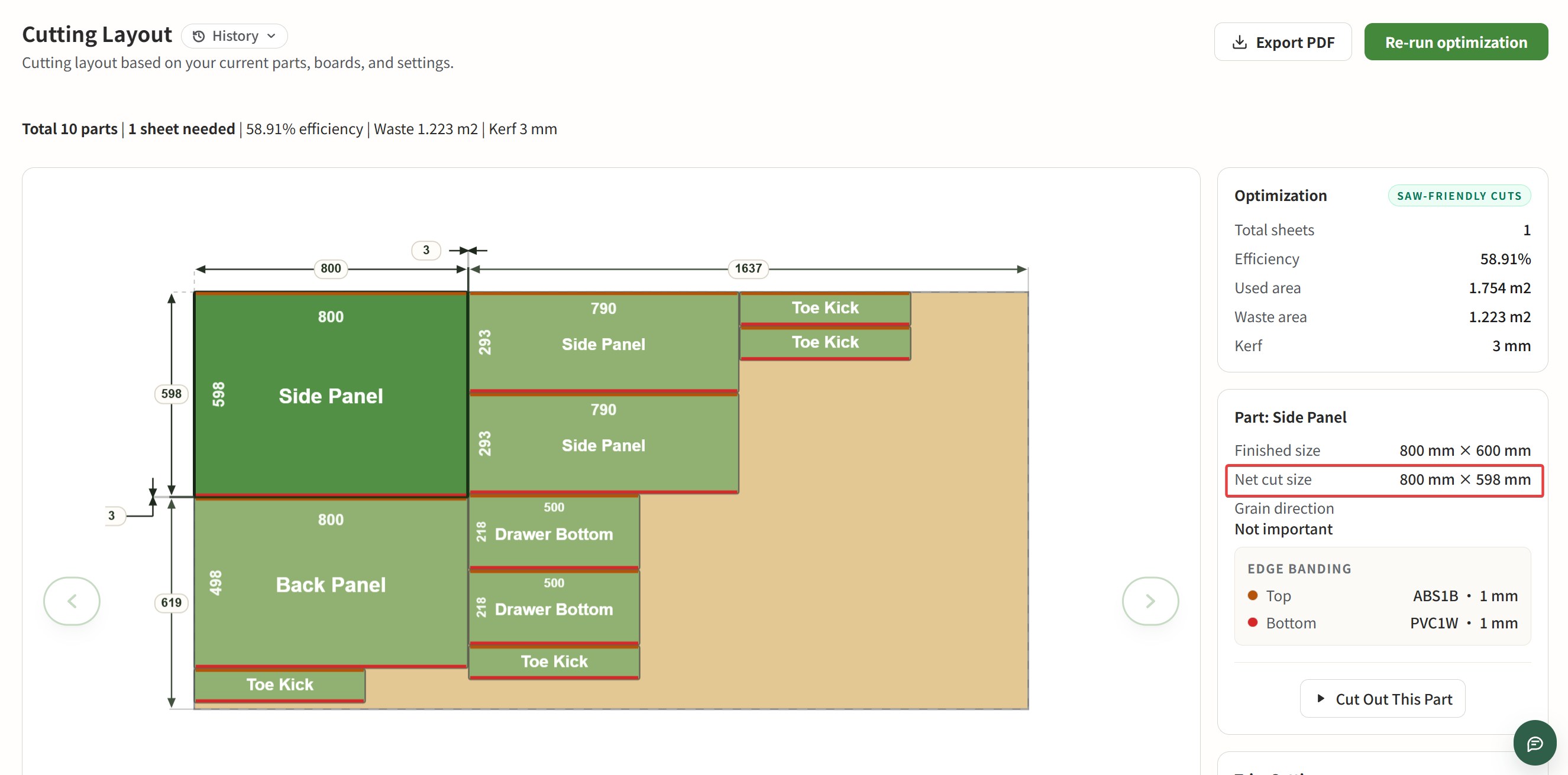
Task: Click the Top edge banding orange dot
Action: (x=1253, y=595)
